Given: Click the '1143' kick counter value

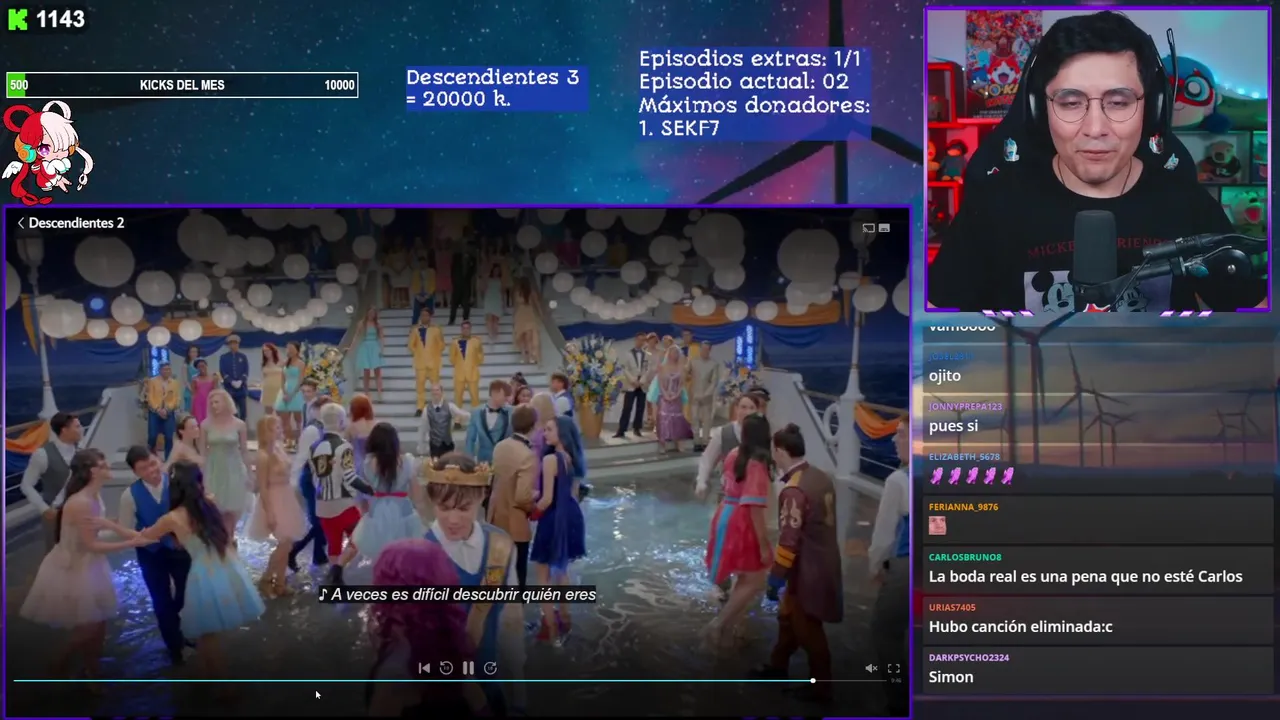Looking at the screenshot, I should [x=60, y=20].
